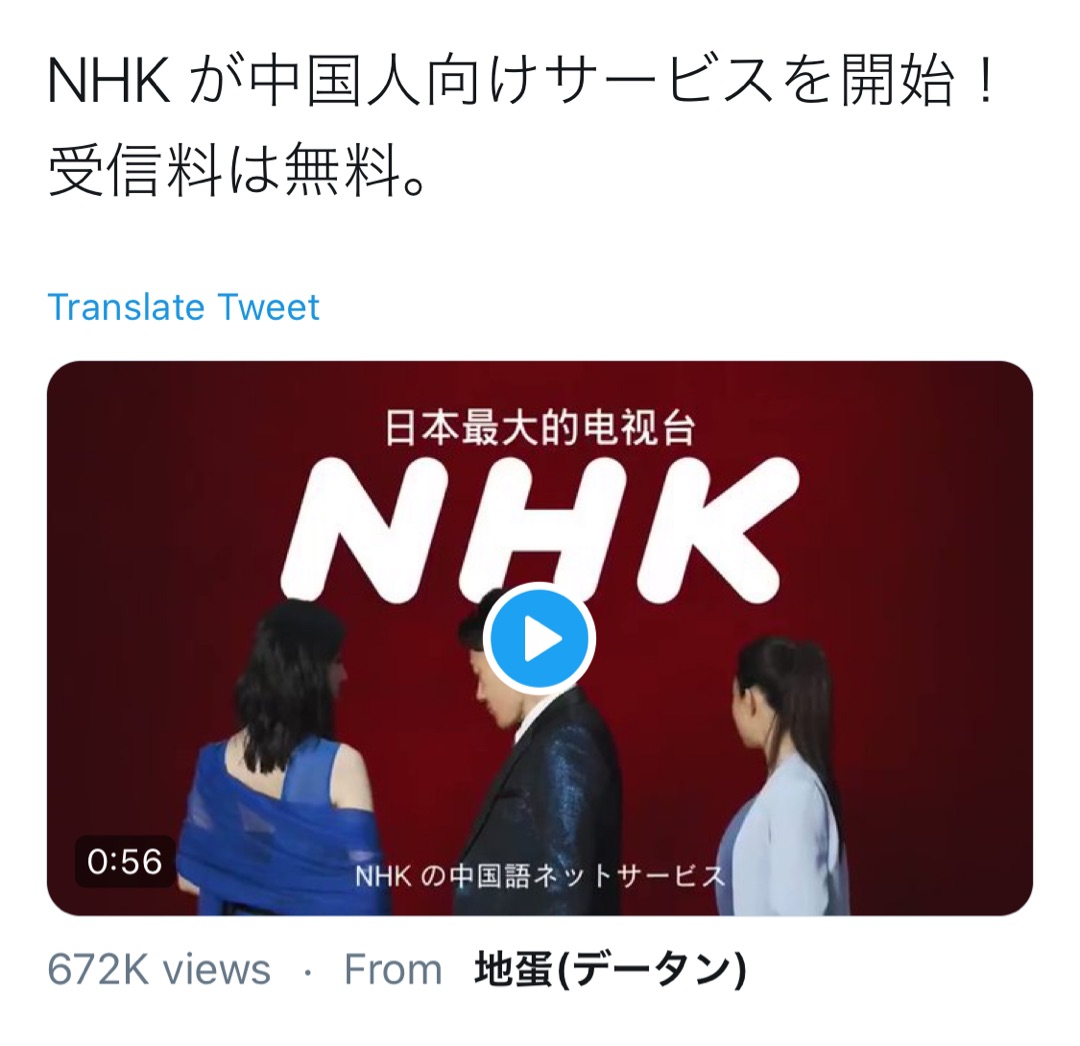The width and height of the screenshot is (1080, 1046).
Task: Click the large white NHK logo in video
Action: 541,529
